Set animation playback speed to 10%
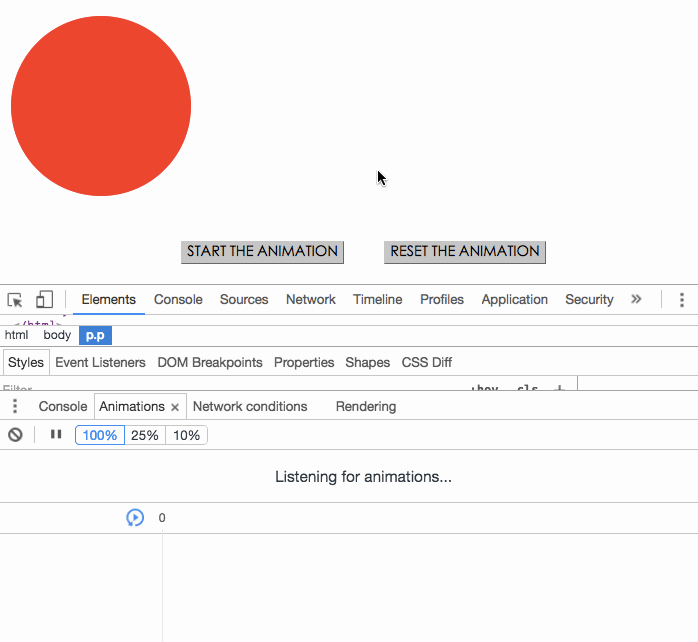The width and height of the screenshot is (698, 642). (x=186, y=435)
